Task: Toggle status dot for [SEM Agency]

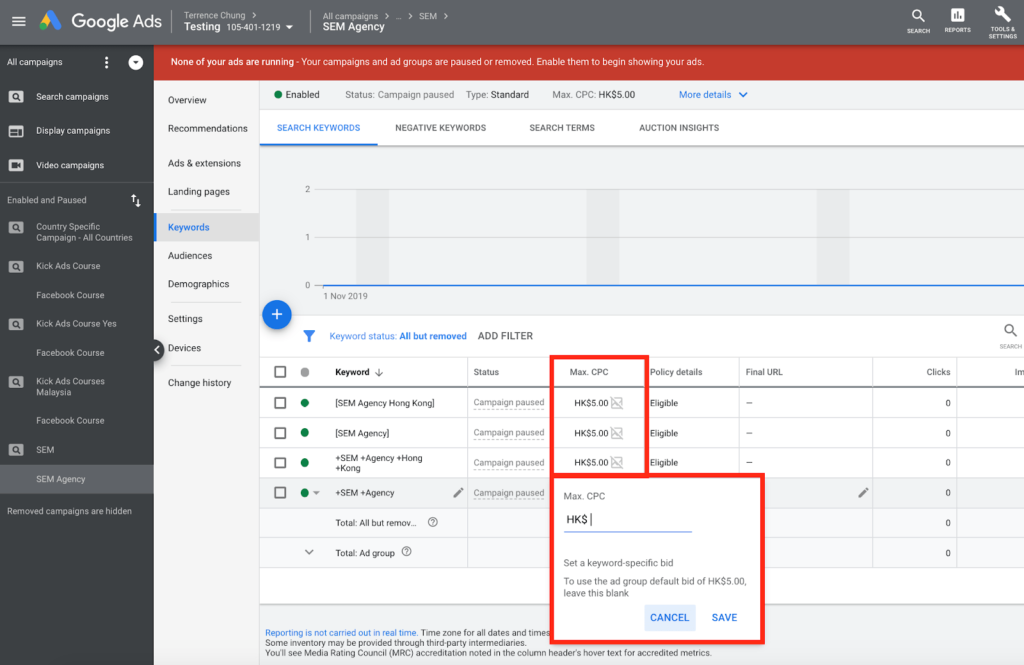Action: [304, 432]
